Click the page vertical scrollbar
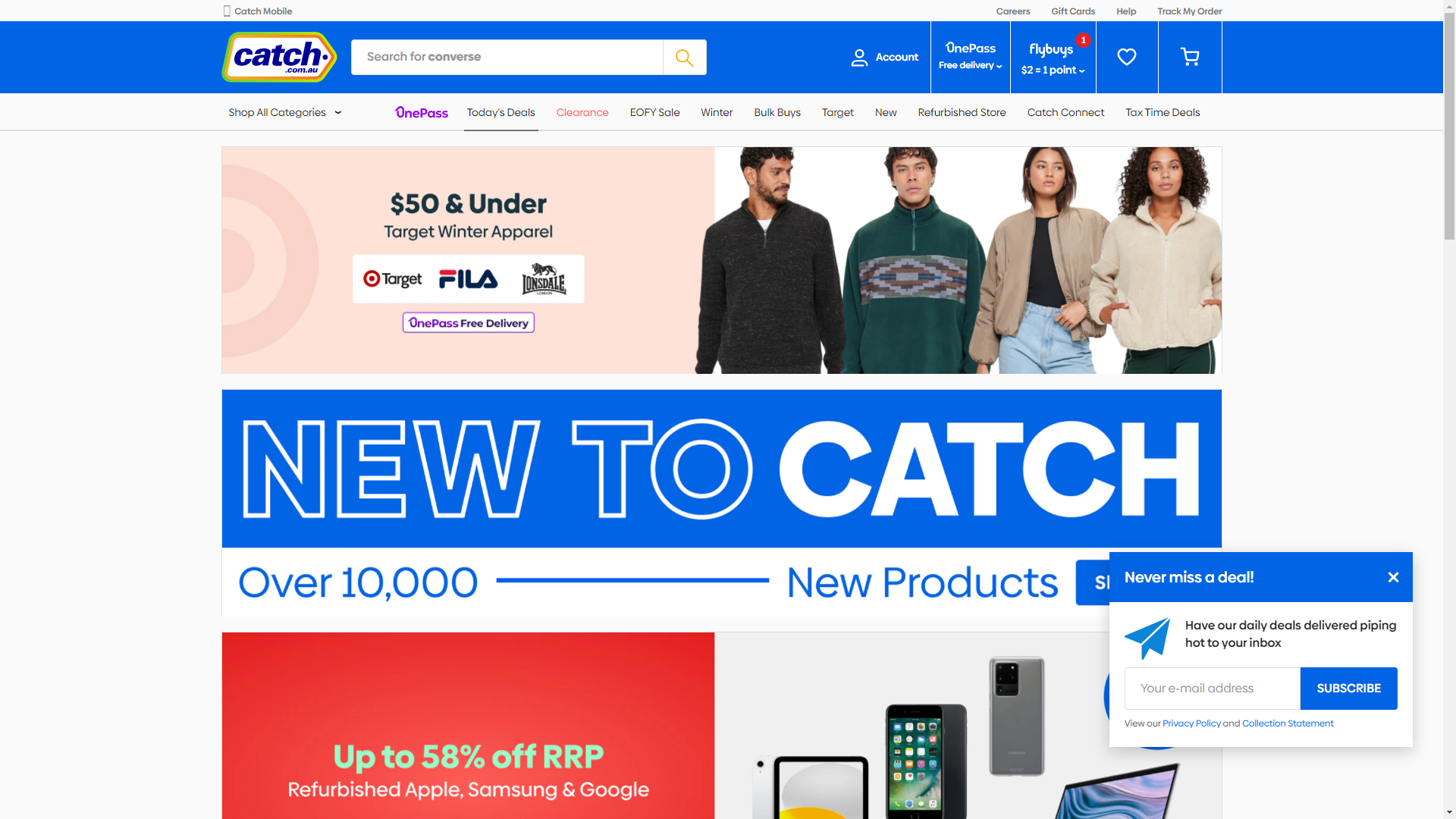The image size is (1456, 819). pos(1449,409)
